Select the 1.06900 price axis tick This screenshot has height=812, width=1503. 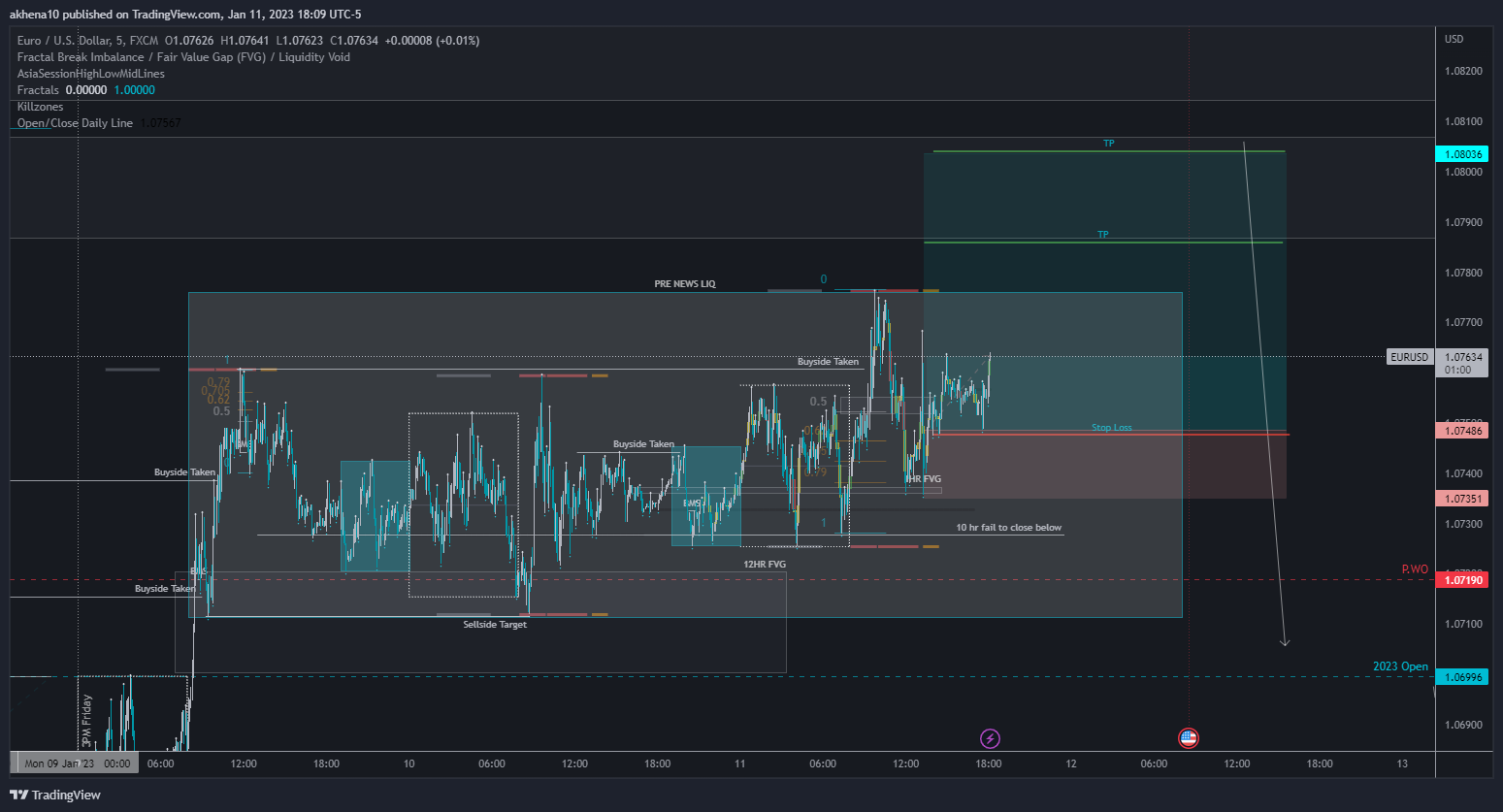pos(1463,725)
